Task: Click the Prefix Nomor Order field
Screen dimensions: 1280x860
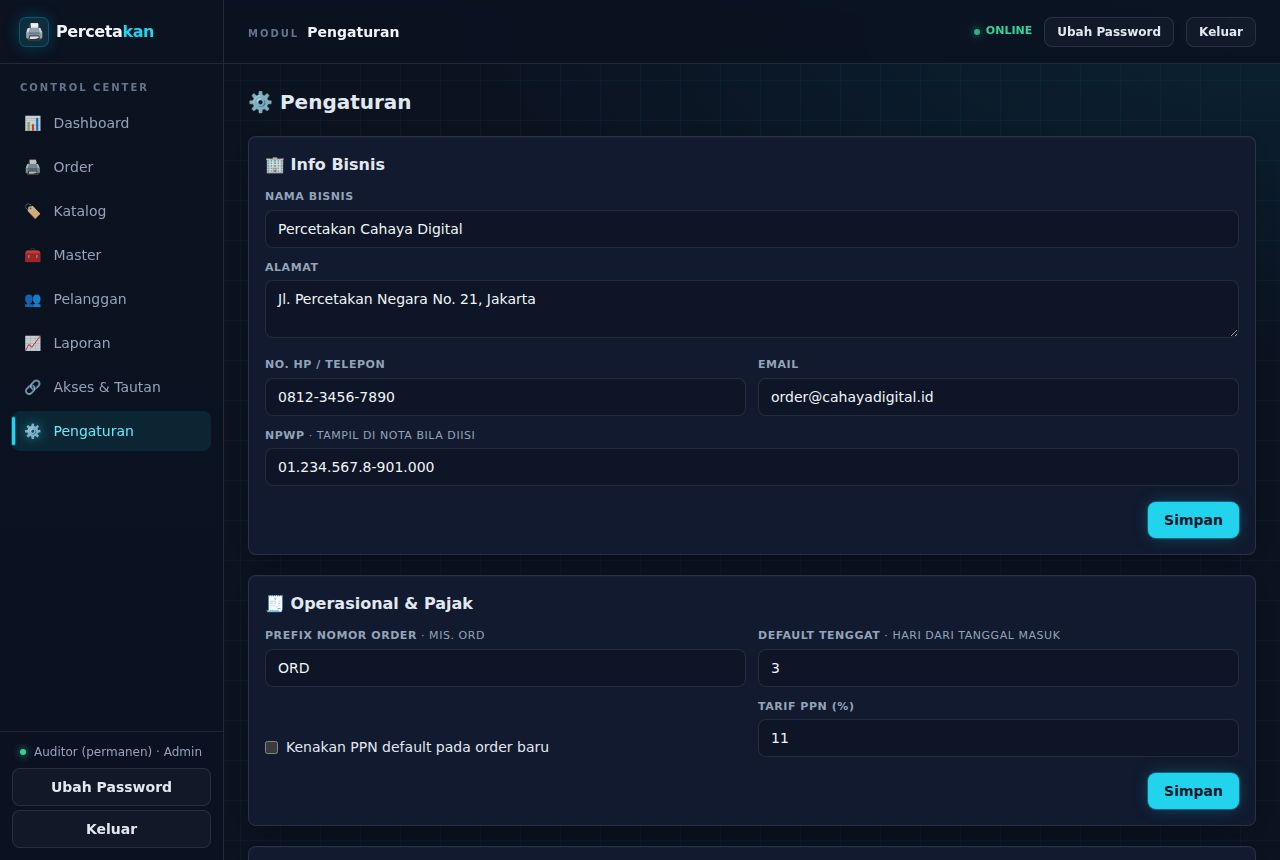Action: (505, 668)
